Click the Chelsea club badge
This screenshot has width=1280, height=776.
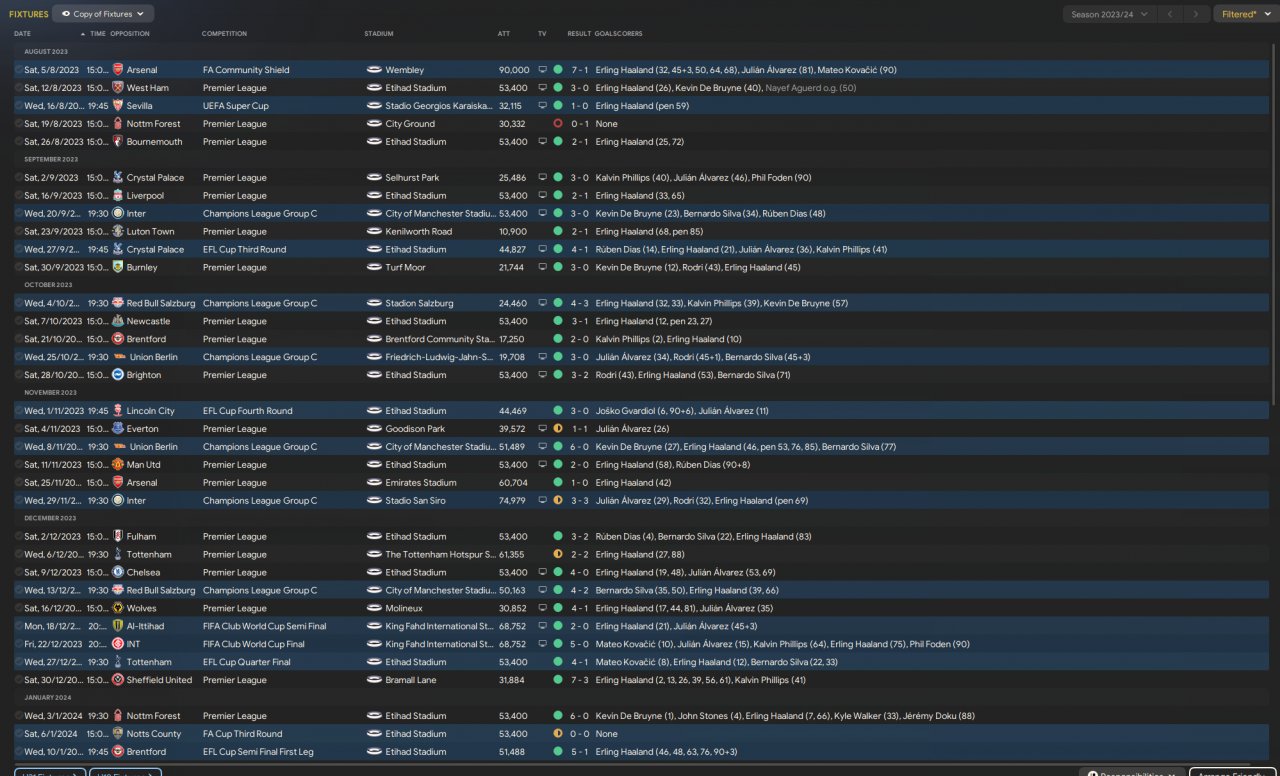[118, 573]
